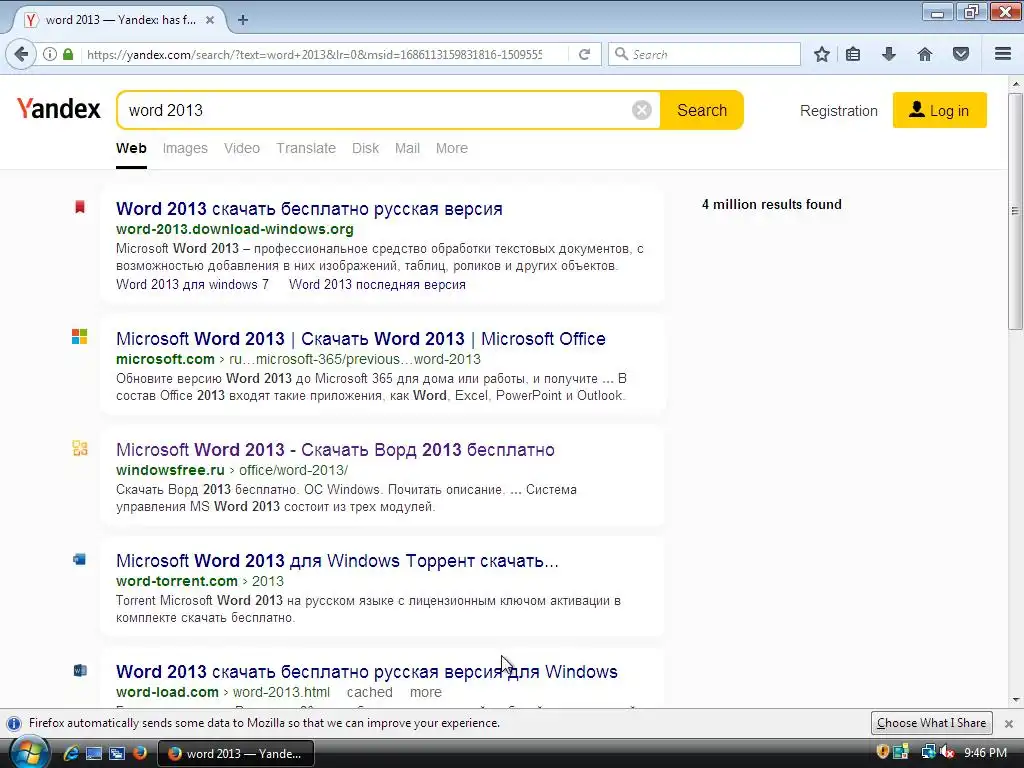Open the Mail tab
Image resolution: width=1024 pixels, height=768 pixels.
coord(407,148)
